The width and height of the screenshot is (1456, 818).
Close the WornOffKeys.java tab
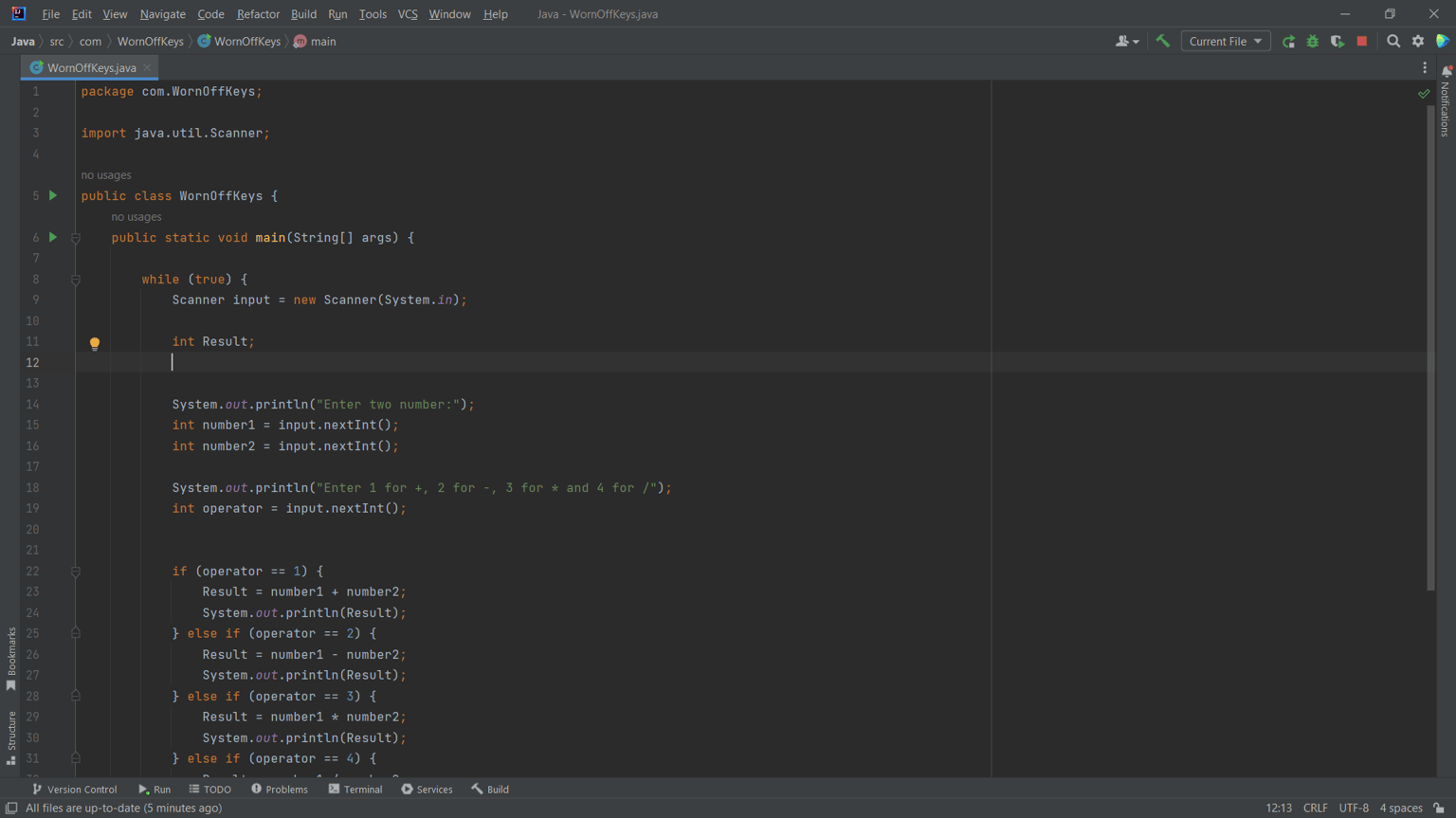click(147, 67)
